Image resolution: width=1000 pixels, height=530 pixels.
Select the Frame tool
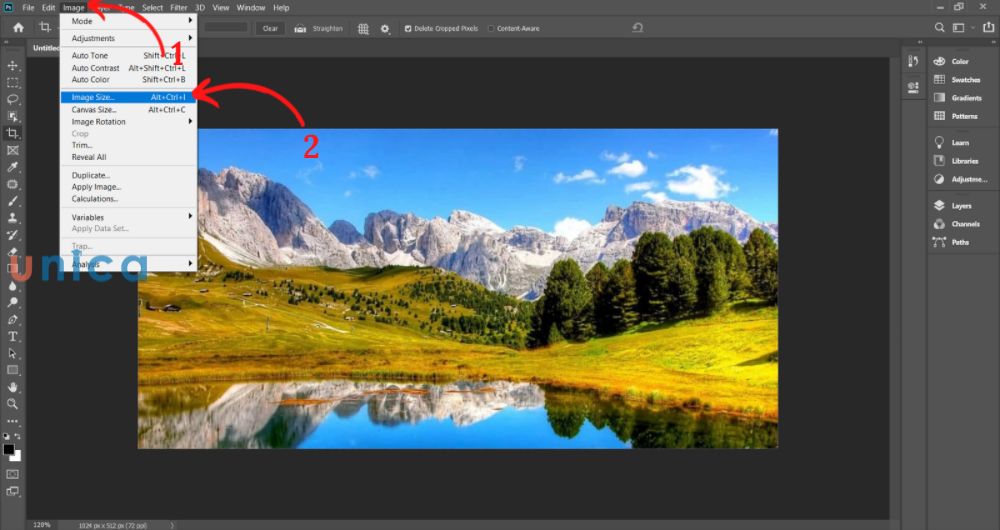pos(13,151)
